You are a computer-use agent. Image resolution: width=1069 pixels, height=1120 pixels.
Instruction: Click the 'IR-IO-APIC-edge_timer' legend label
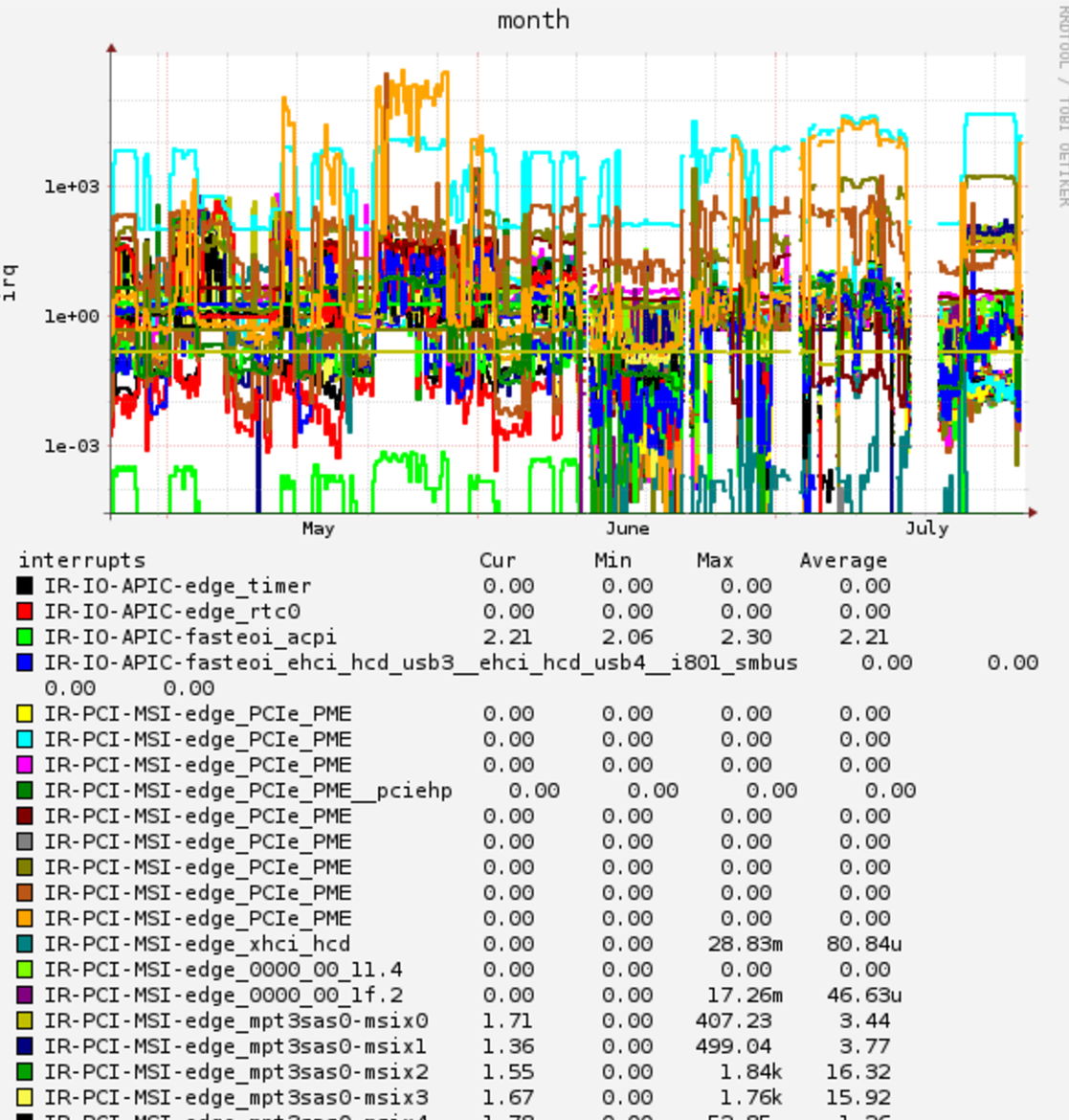pyautogui.click(x=178, y=586)
